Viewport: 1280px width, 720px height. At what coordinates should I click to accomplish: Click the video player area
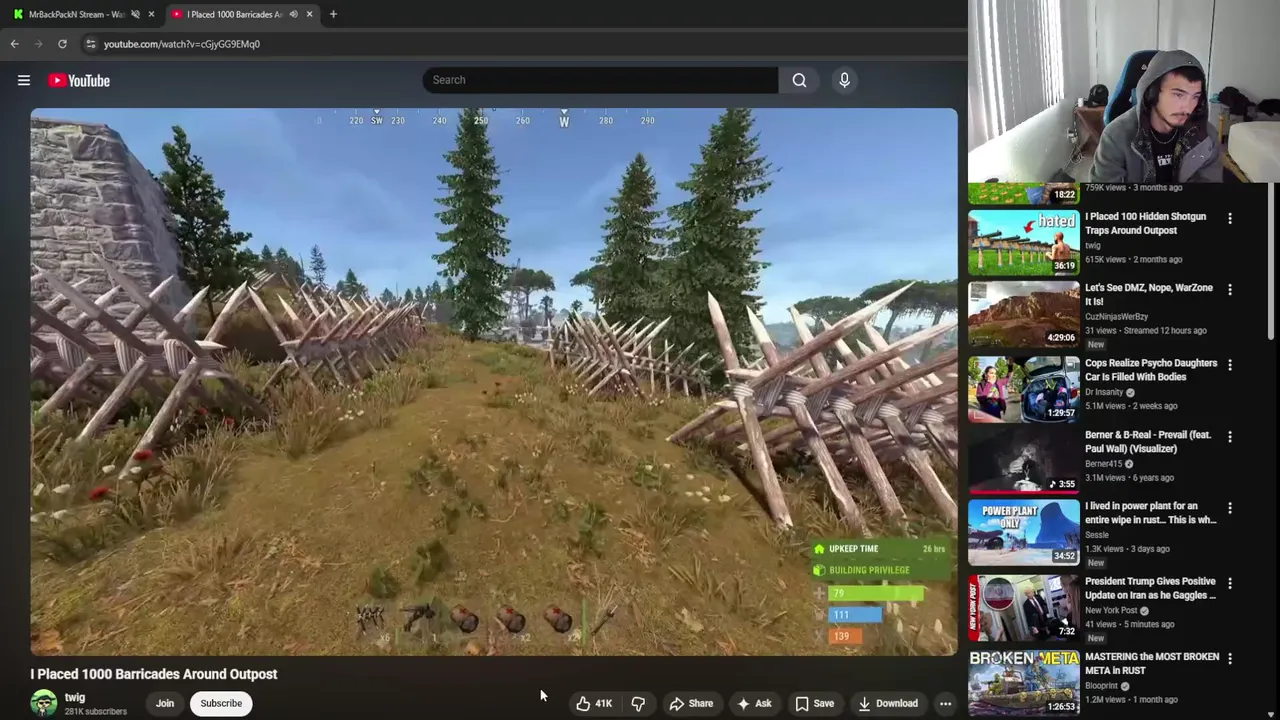point(494,381)
